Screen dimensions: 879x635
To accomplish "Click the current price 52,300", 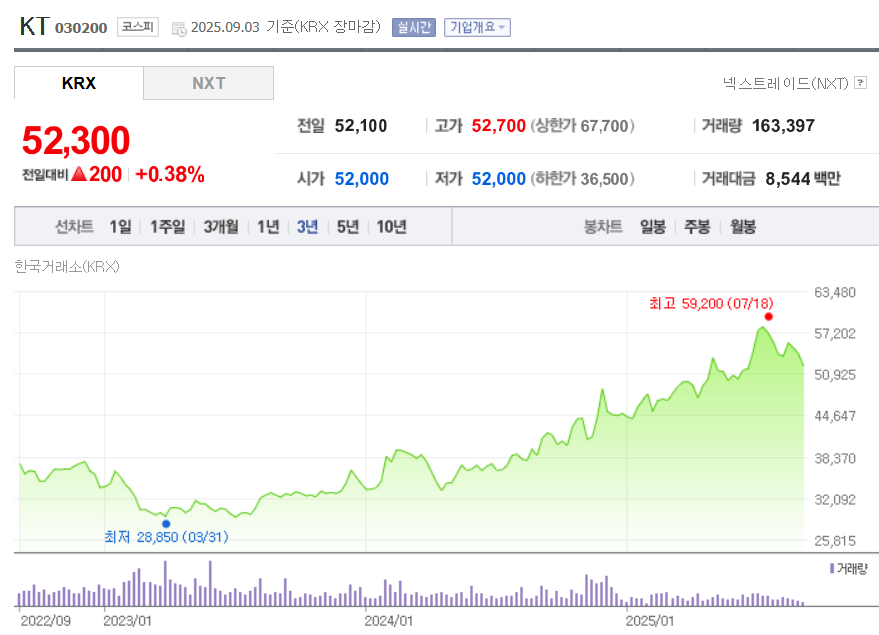I will (x=76, y=140).
